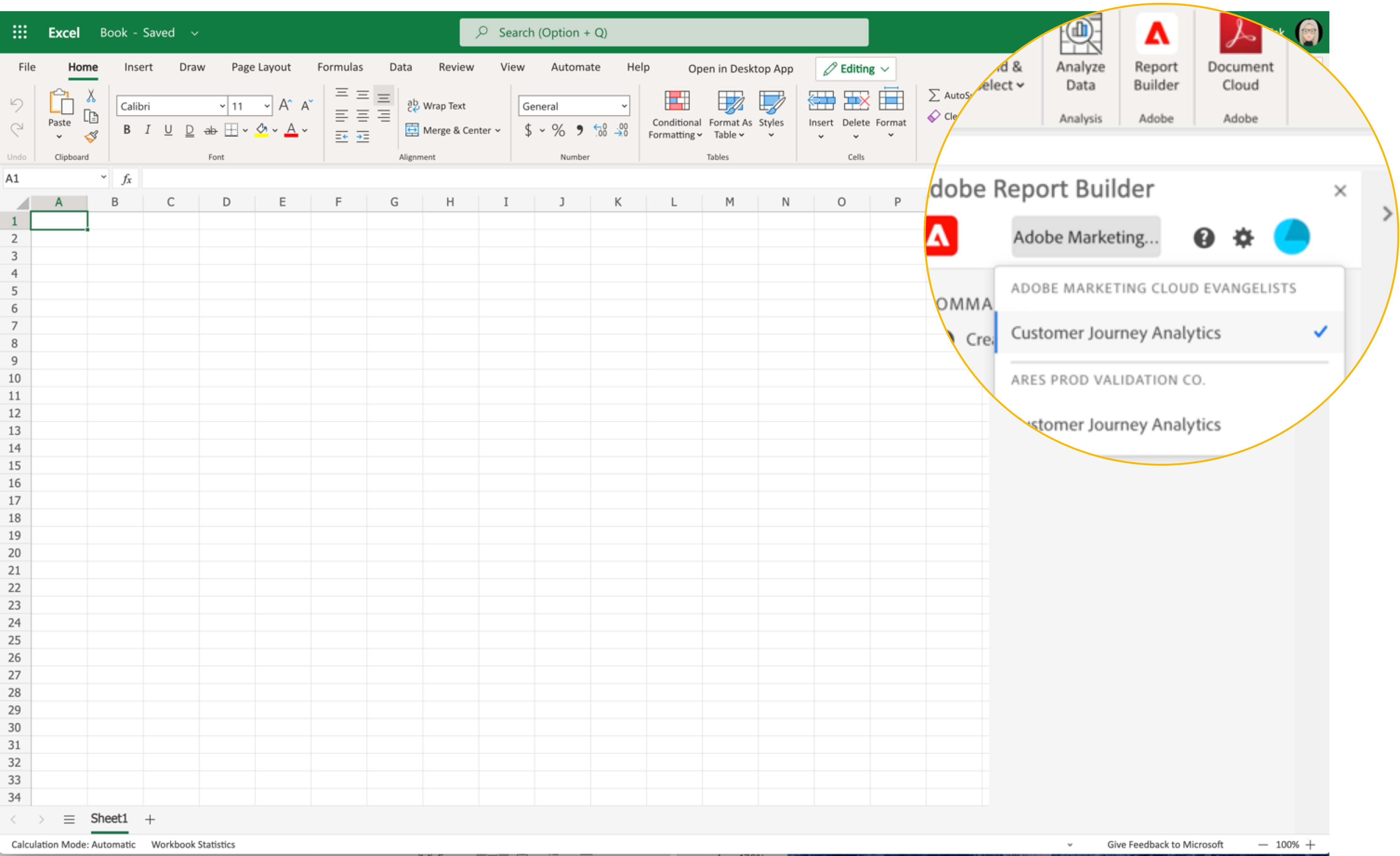Toggle bold formatting

point(127,130)
